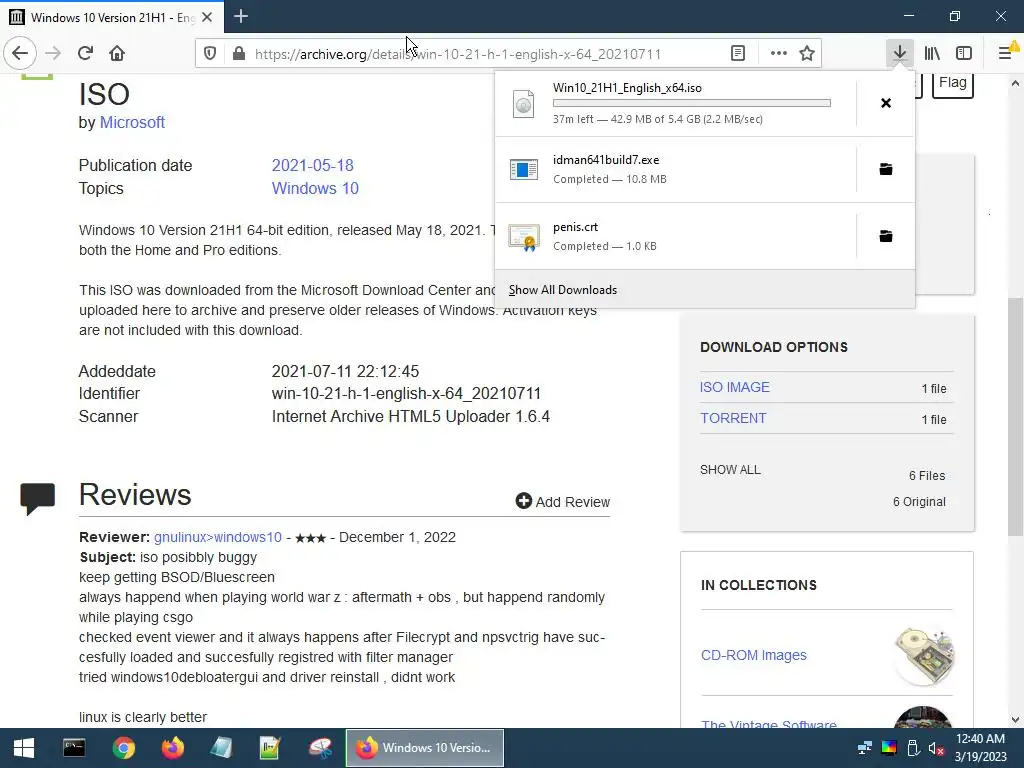Open folder containing penis.crt

tap(886, 236)
